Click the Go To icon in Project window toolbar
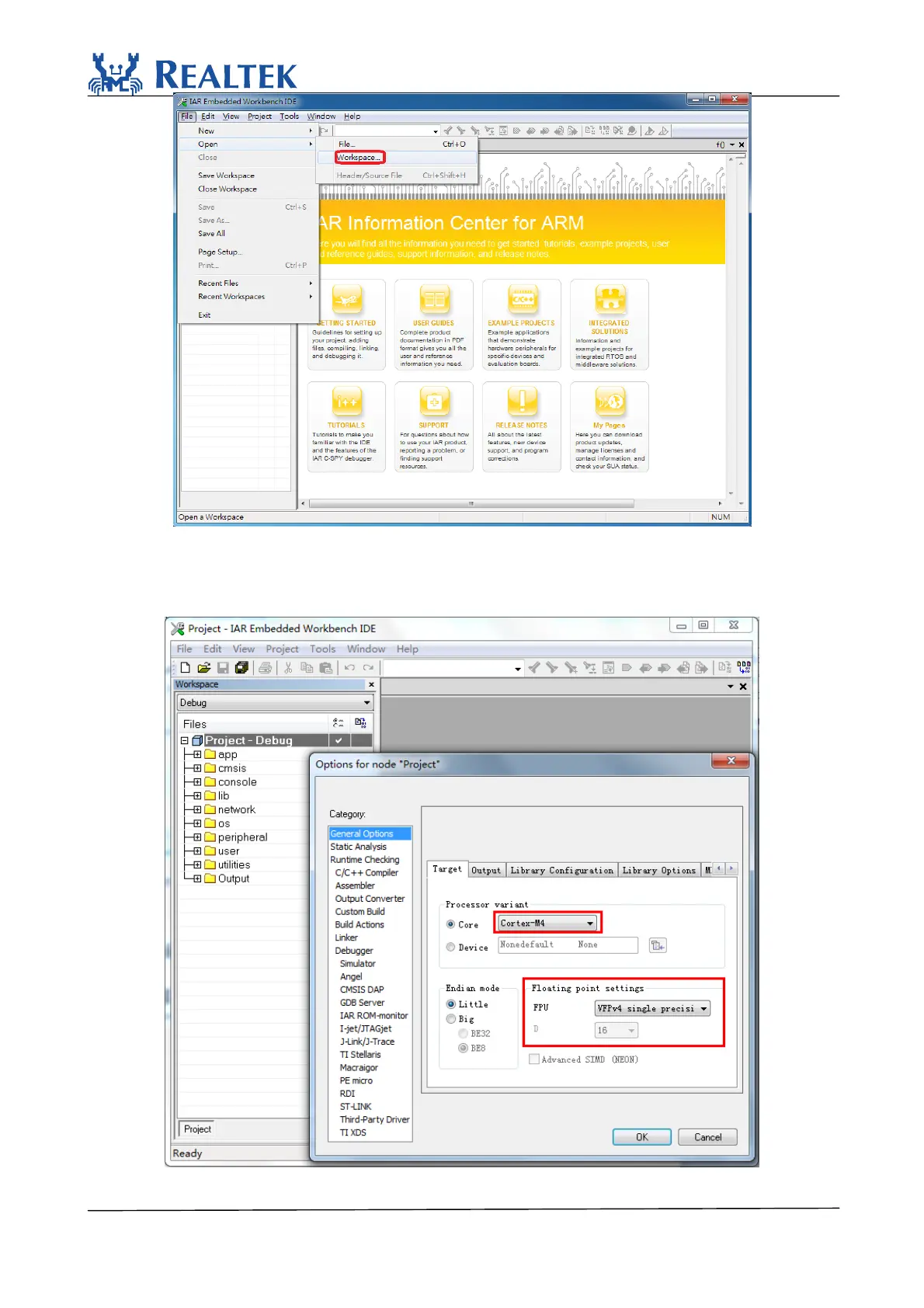 [608, 668]
